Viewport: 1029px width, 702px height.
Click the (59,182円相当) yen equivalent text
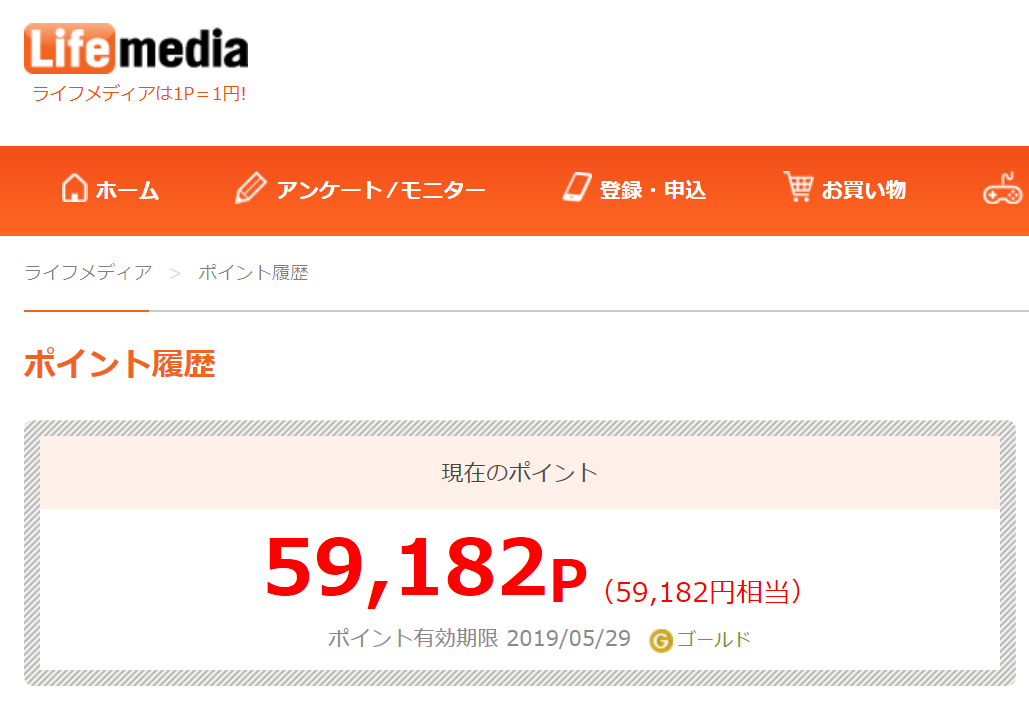click(x=702, y=592)
